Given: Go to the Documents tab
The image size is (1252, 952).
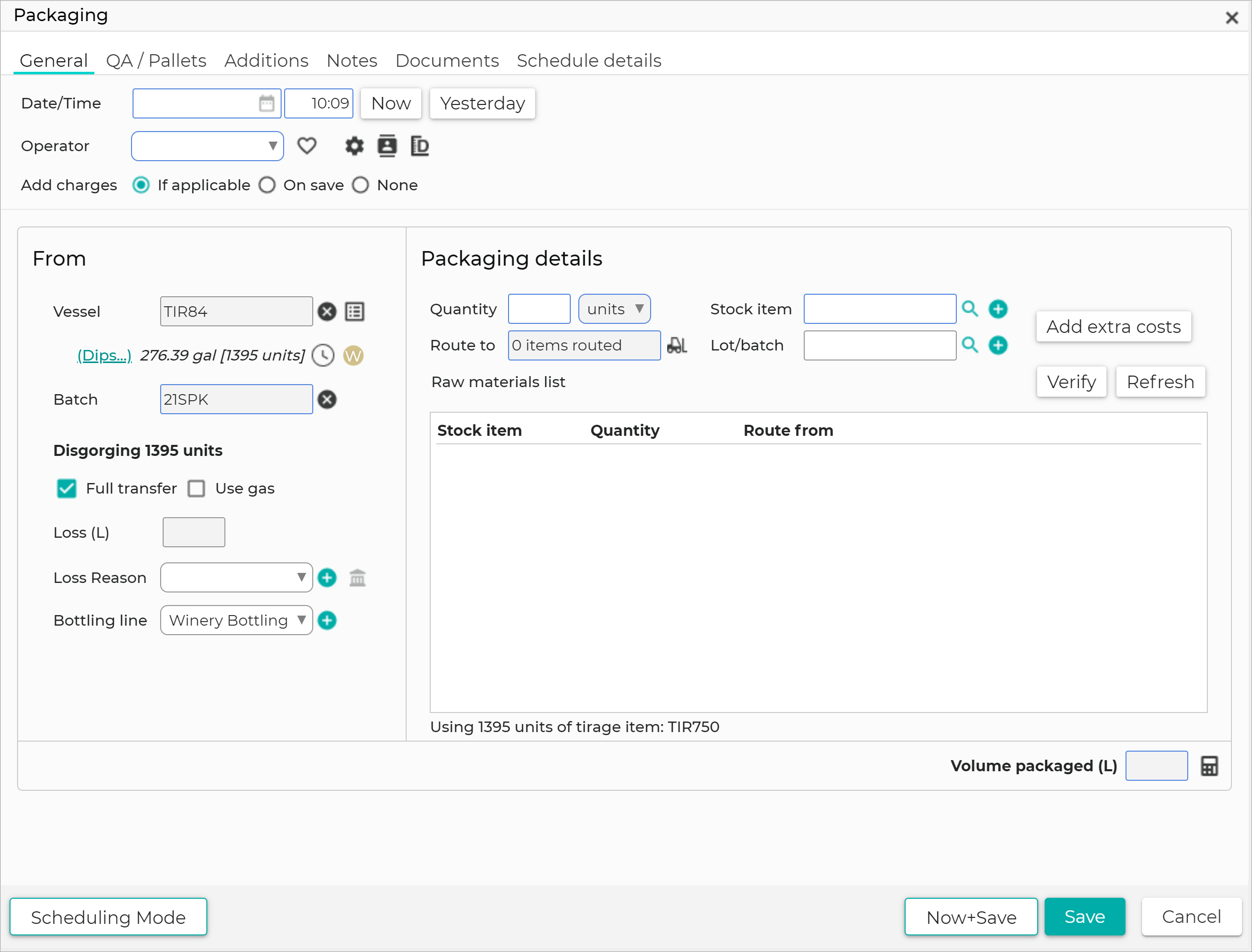Looking at the screenshot, I should point(447,61).
